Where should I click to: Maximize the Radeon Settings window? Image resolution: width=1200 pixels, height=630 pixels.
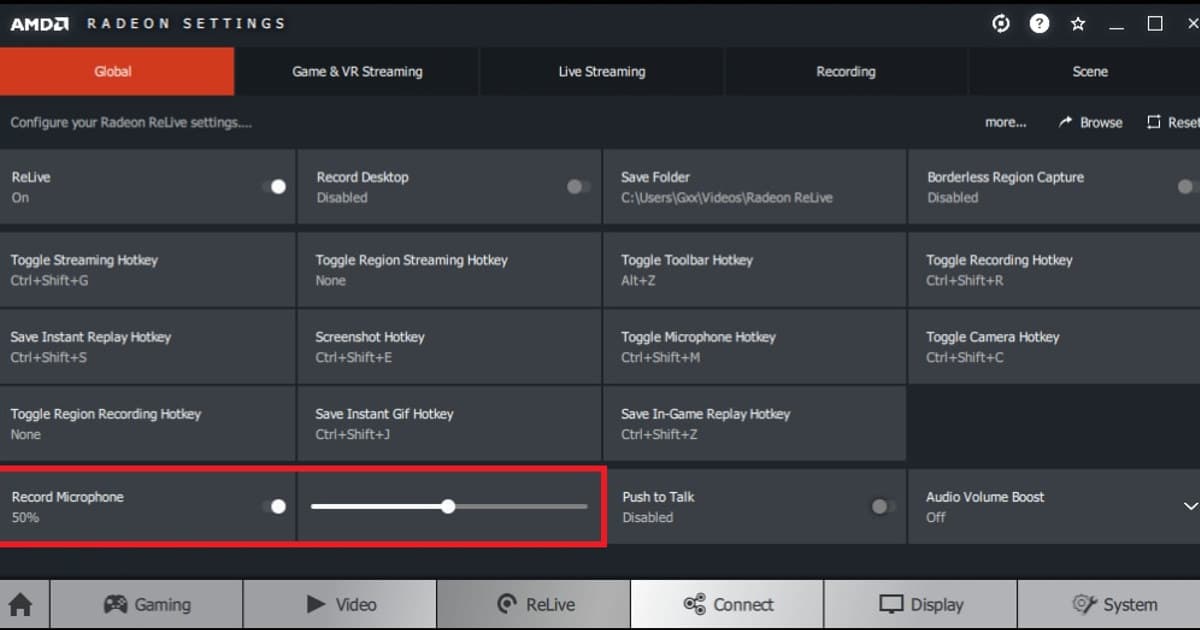tap(1155, 24)
